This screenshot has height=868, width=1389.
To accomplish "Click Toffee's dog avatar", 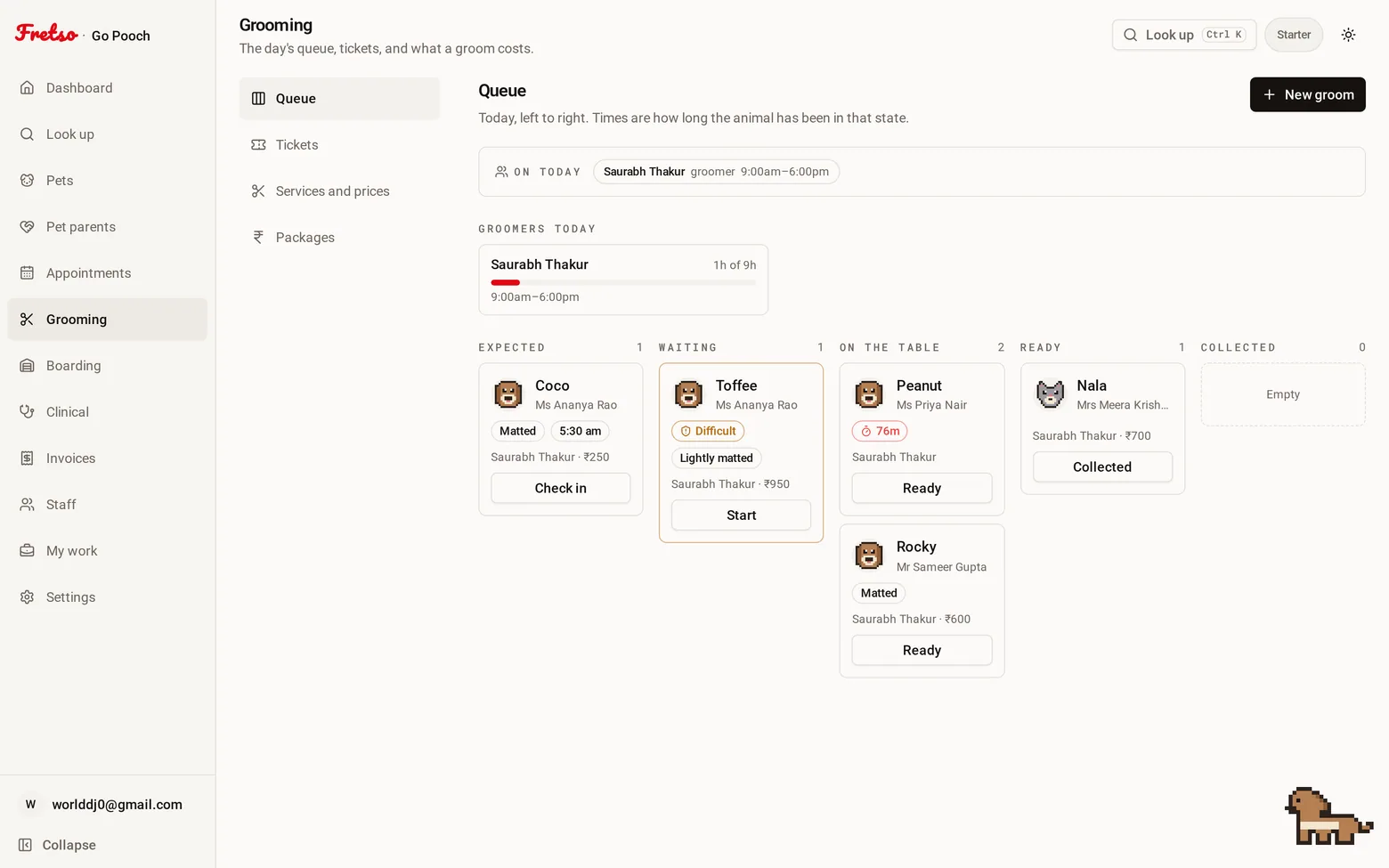I will click(x=688, y=393).
